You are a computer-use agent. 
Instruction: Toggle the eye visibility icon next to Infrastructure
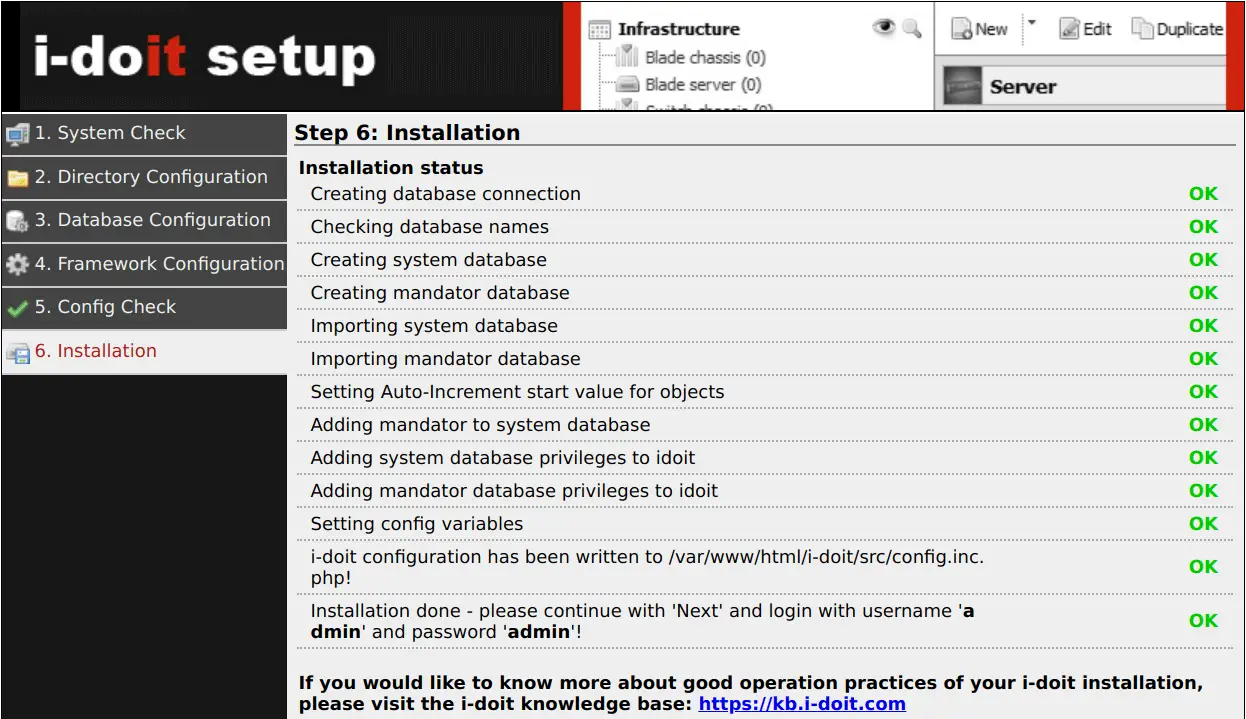click(x=883, y=26)
